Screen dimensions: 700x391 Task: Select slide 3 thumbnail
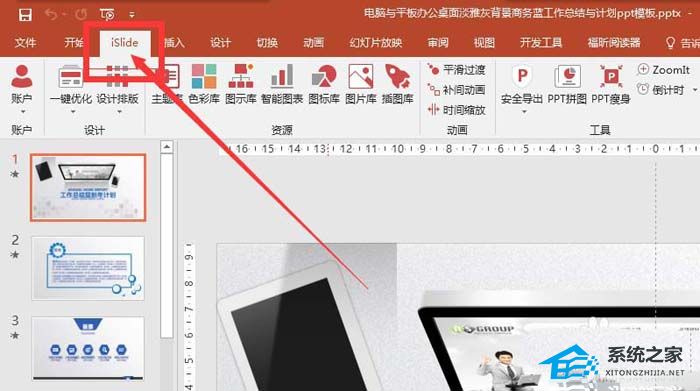[88, 348]
